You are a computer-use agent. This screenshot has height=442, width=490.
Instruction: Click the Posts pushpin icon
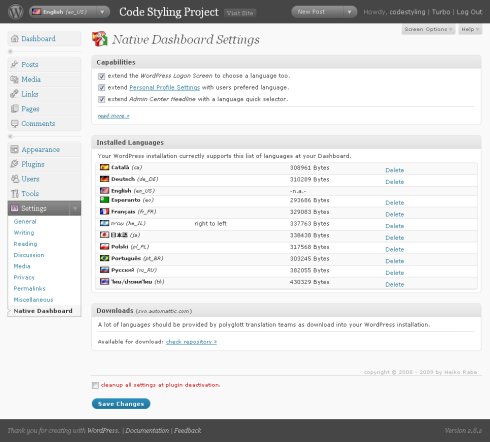click(14, 64)
